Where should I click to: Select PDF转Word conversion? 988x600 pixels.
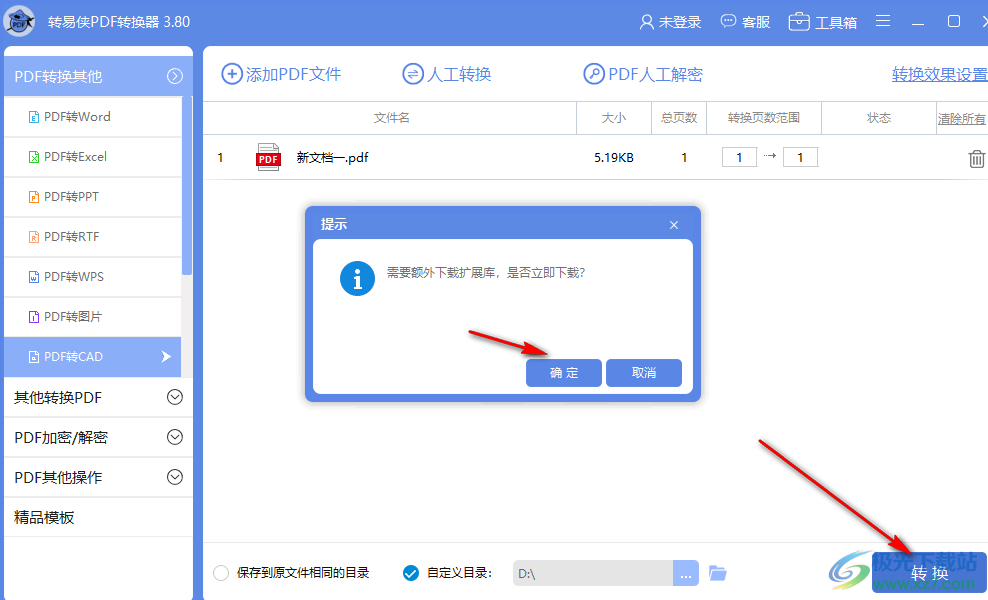coord(93,117)
